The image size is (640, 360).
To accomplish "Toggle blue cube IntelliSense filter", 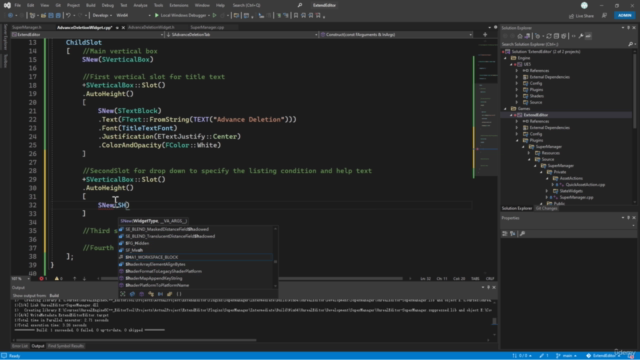I will click(132, 294).
